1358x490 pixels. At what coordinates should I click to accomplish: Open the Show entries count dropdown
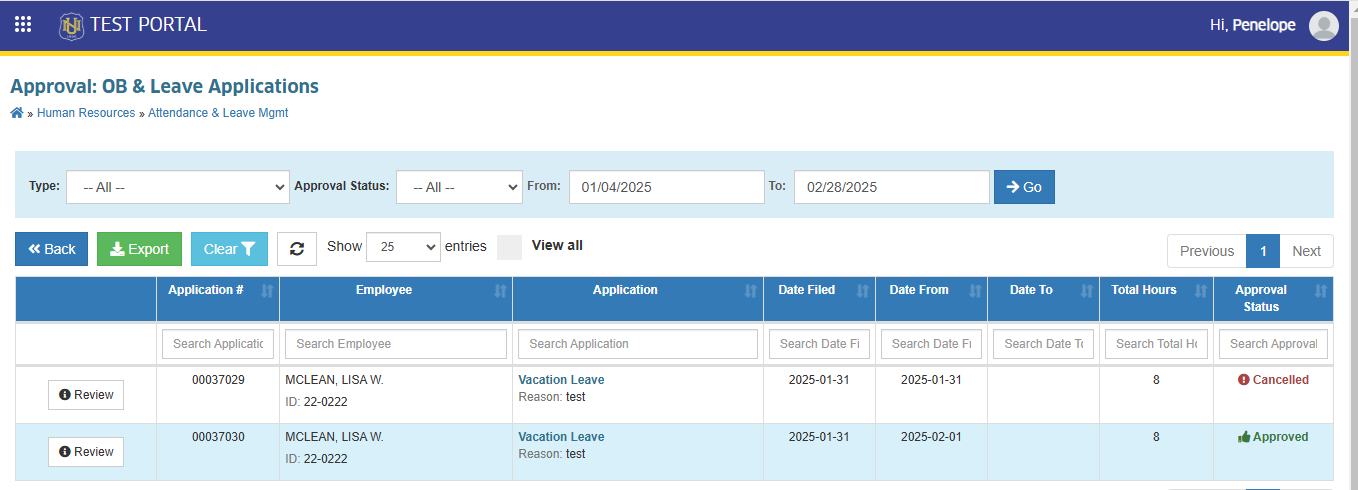pyautogui.click(x=404, y=247)
